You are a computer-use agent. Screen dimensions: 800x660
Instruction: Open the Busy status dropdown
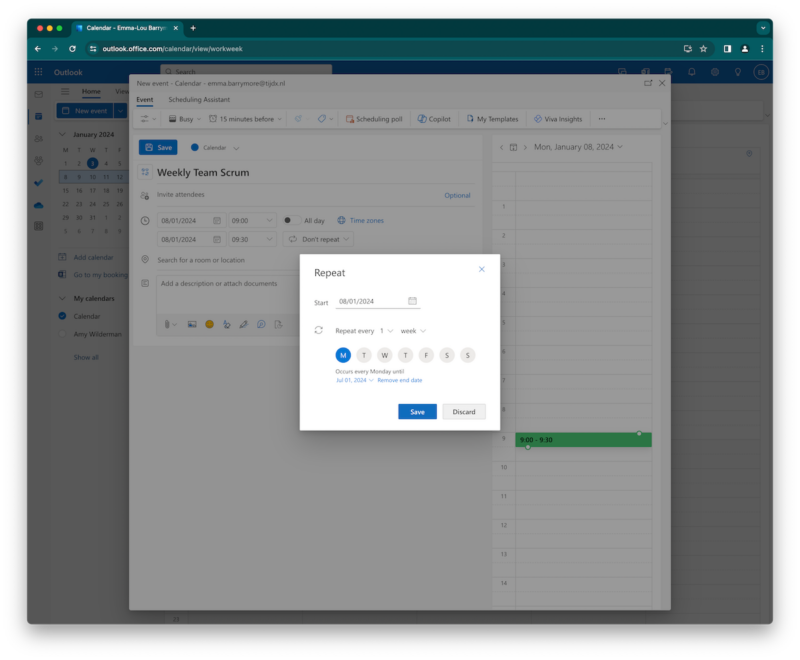click(185, 119)
